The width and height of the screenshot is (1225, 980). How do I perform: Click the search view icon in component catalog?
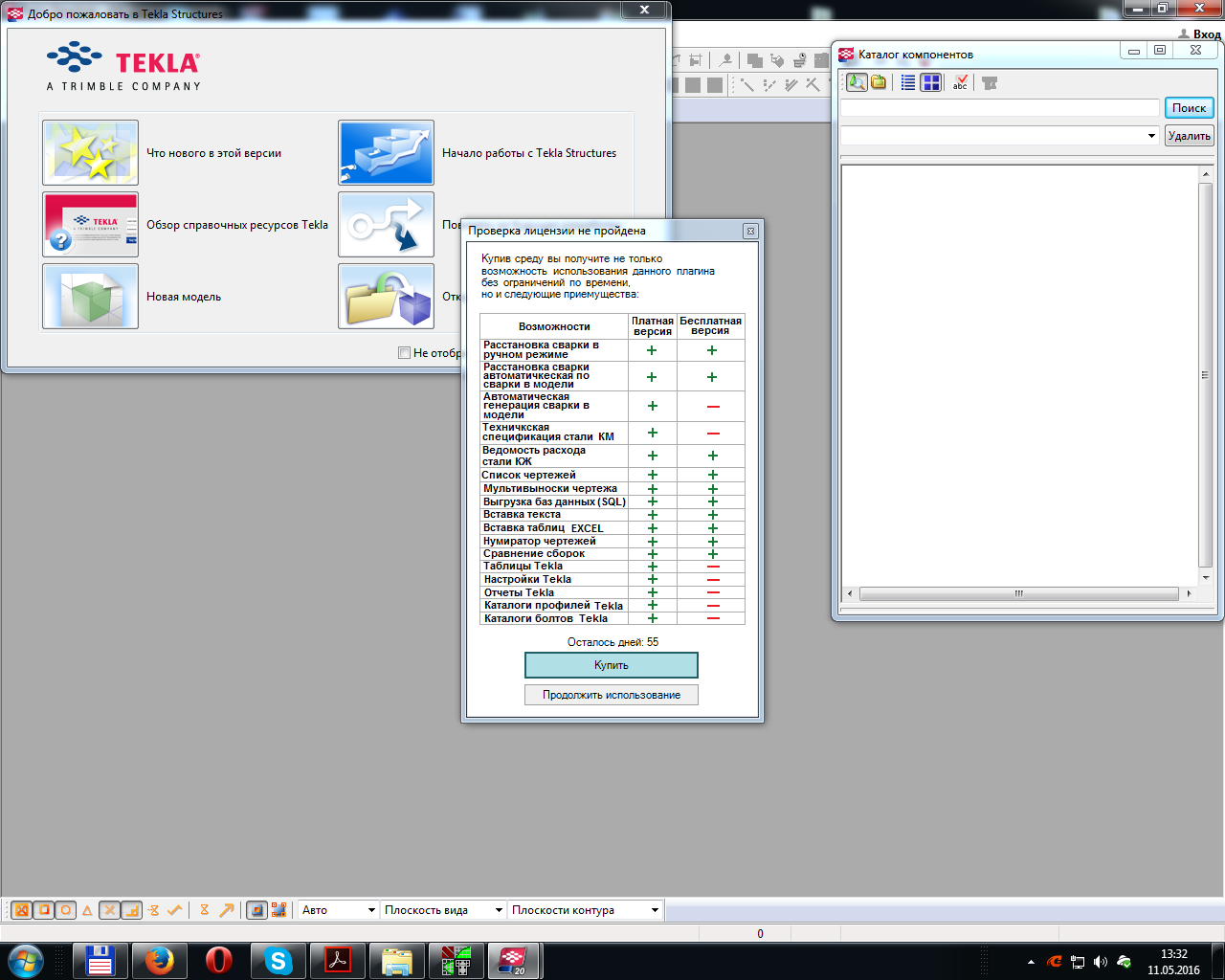coord(857,82)
